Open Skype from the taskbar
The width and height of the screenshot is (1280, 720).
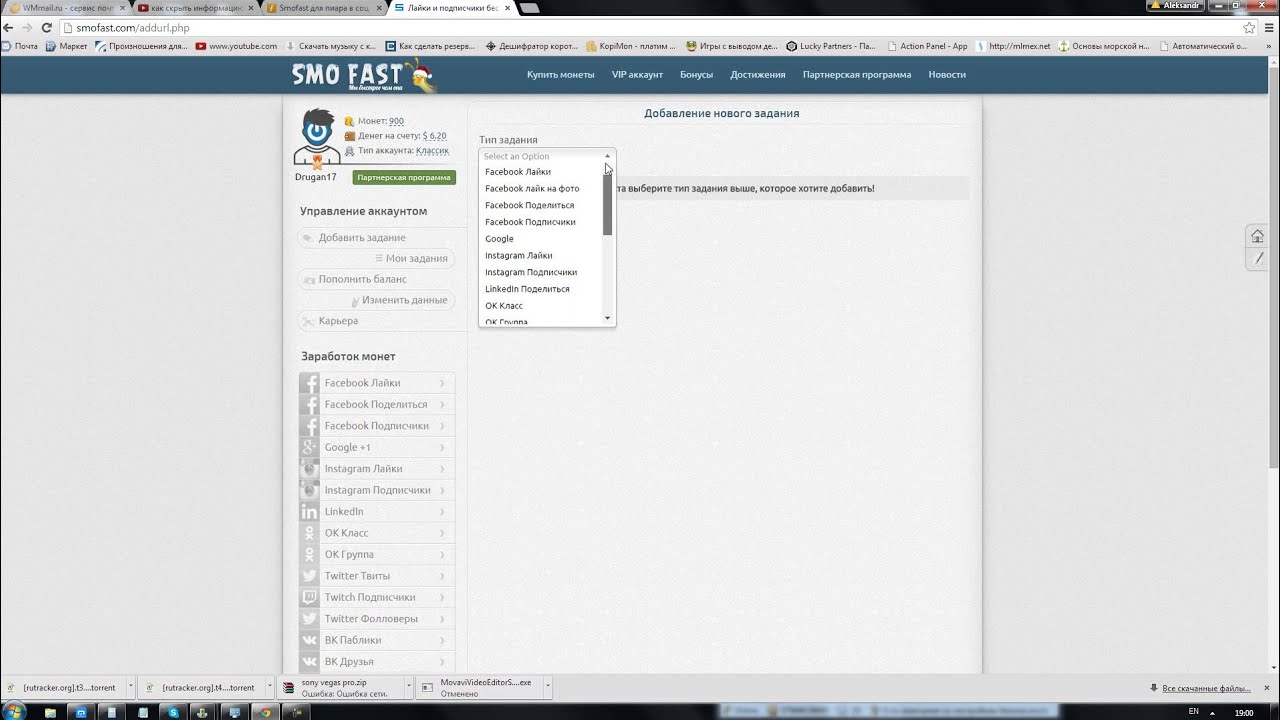[173, 712]
